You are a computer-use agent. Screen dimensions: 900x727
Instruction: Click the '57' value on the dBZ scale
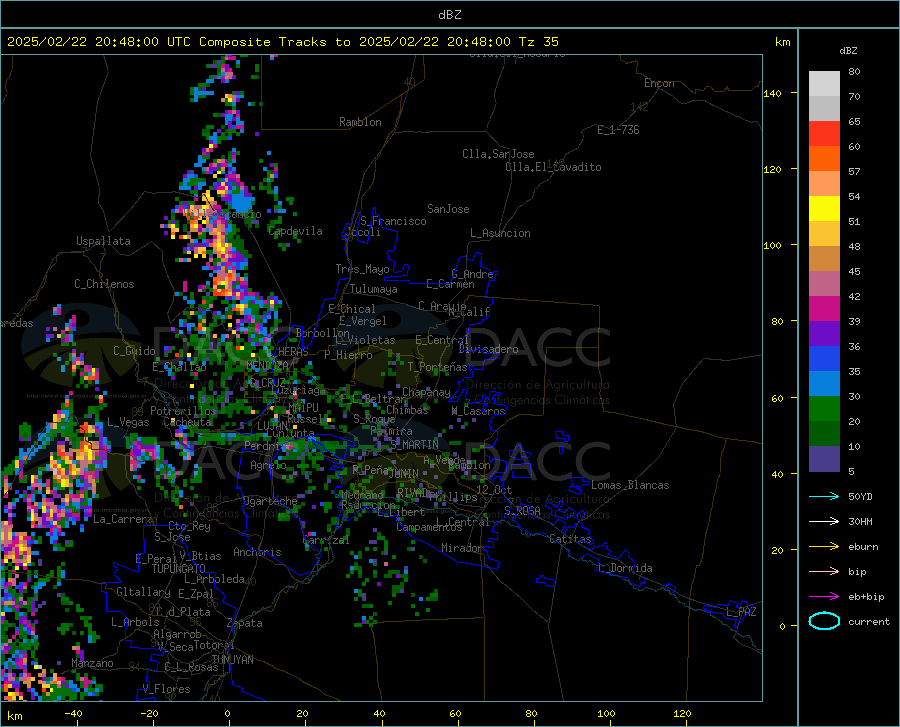tap(854, 172)
